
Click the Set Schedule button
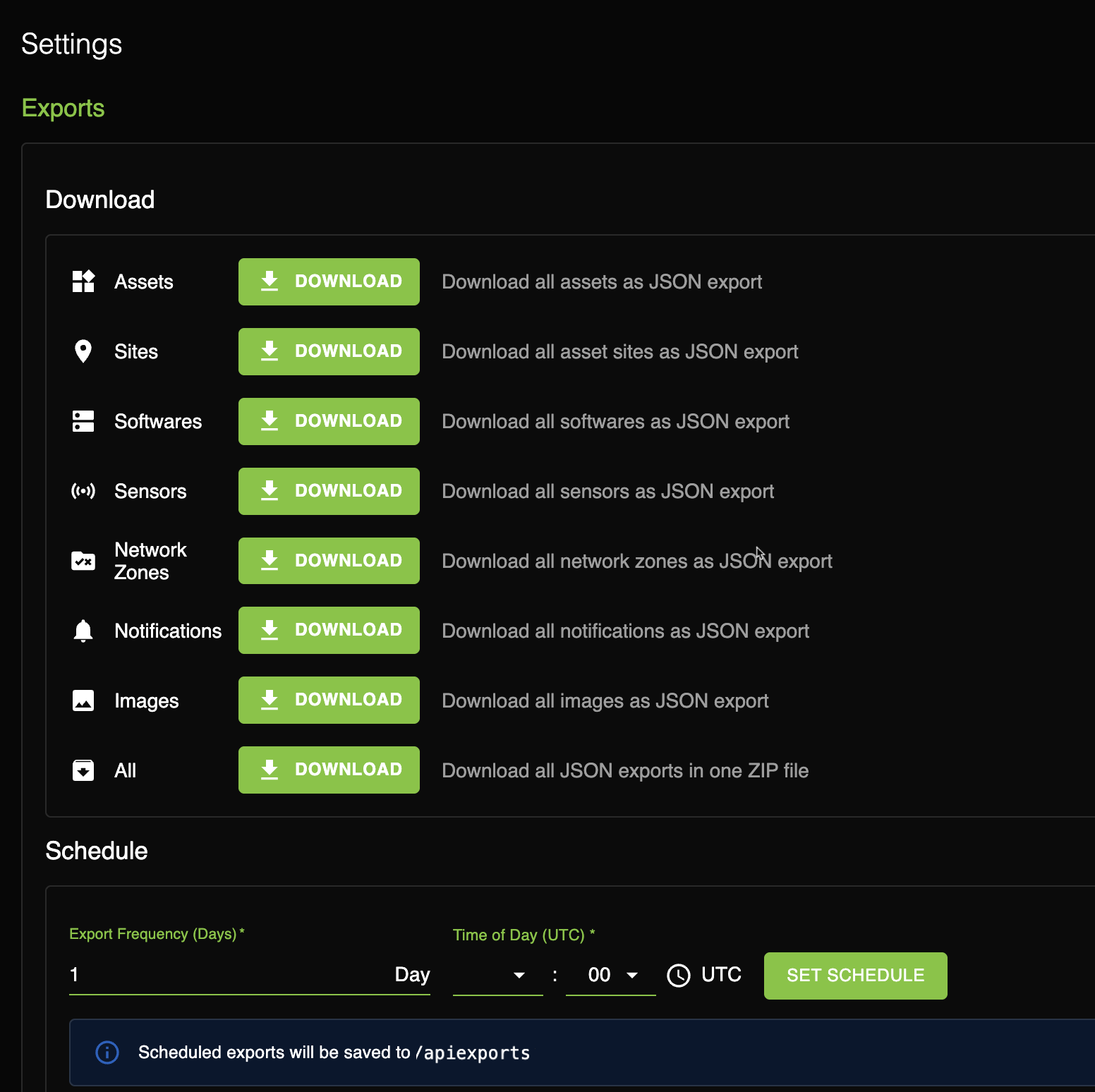coord(855,976)
